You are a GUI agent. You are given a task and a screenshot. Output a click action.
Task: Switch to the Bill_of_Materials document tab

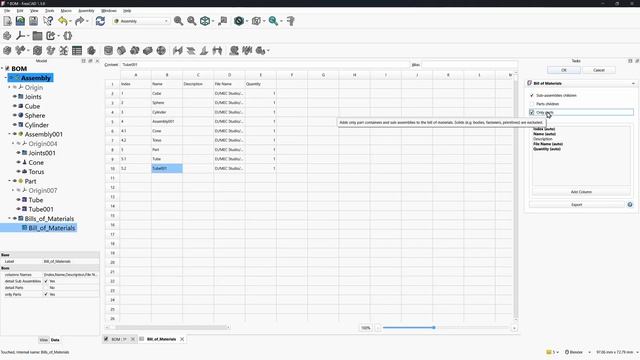coord(161,339)
